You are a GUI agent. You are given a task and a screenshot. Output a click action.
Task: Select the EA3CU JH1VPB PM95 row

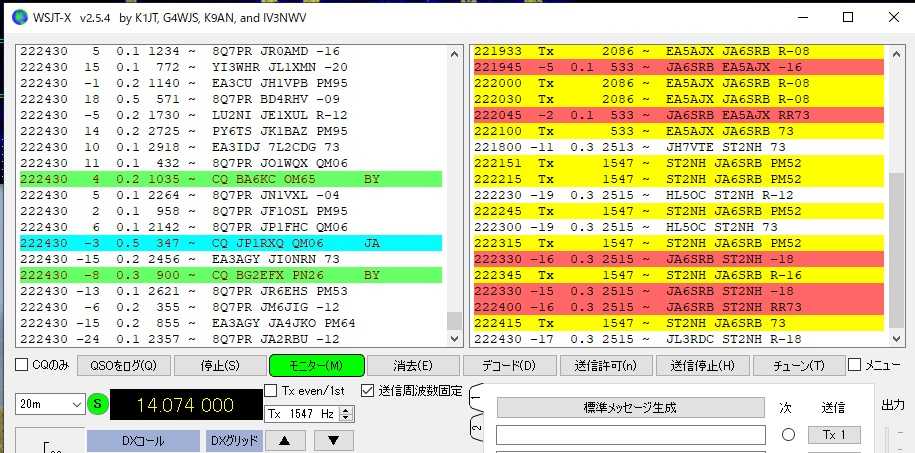[x=231, y=83]
